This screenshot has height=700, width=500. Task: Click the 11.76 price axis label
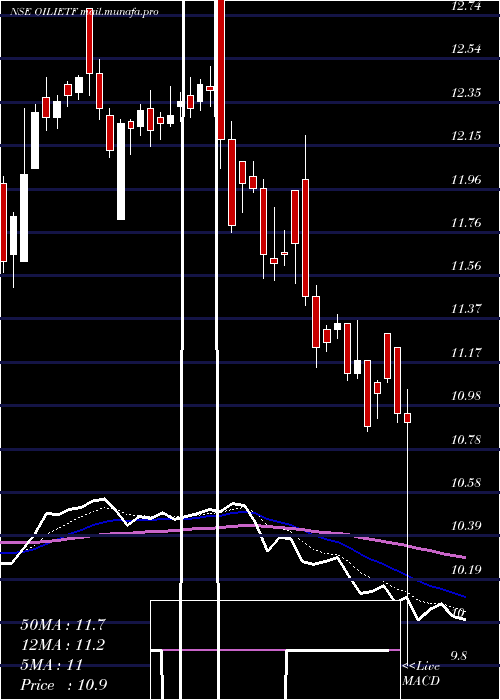(x=466, y=222)
